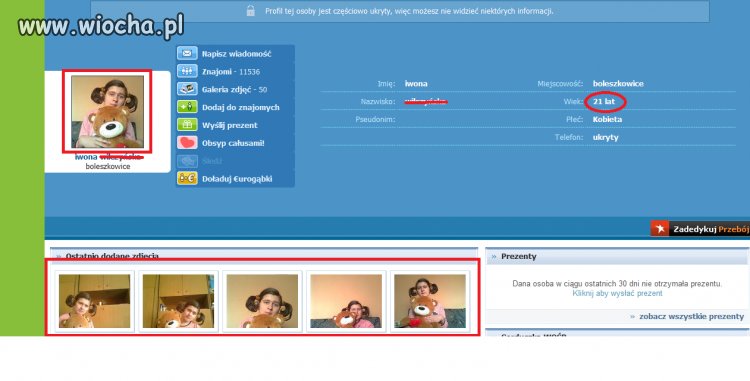The image size is (750, 381).
Task: Choose Dodaj do znajomych
Action: coord(241,108)
